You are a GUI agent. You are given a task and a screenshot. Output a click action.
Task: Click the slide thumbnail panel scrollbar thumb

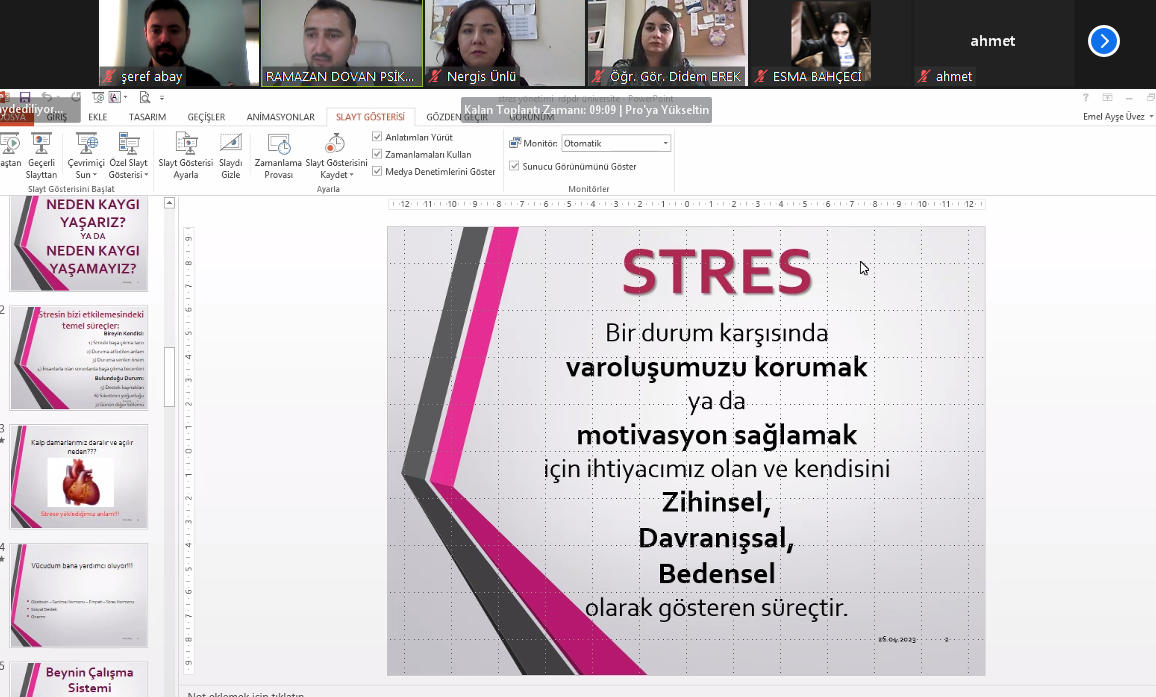[170, 376]
